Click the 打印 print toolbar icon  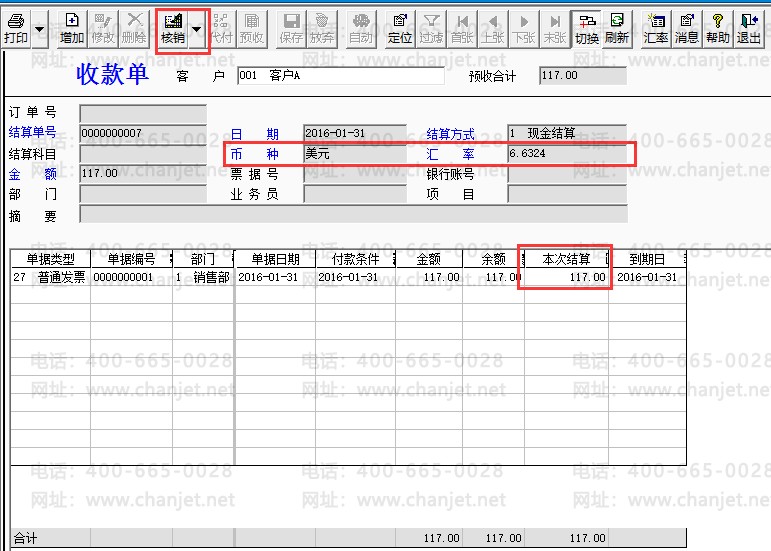tap(16, 29)
